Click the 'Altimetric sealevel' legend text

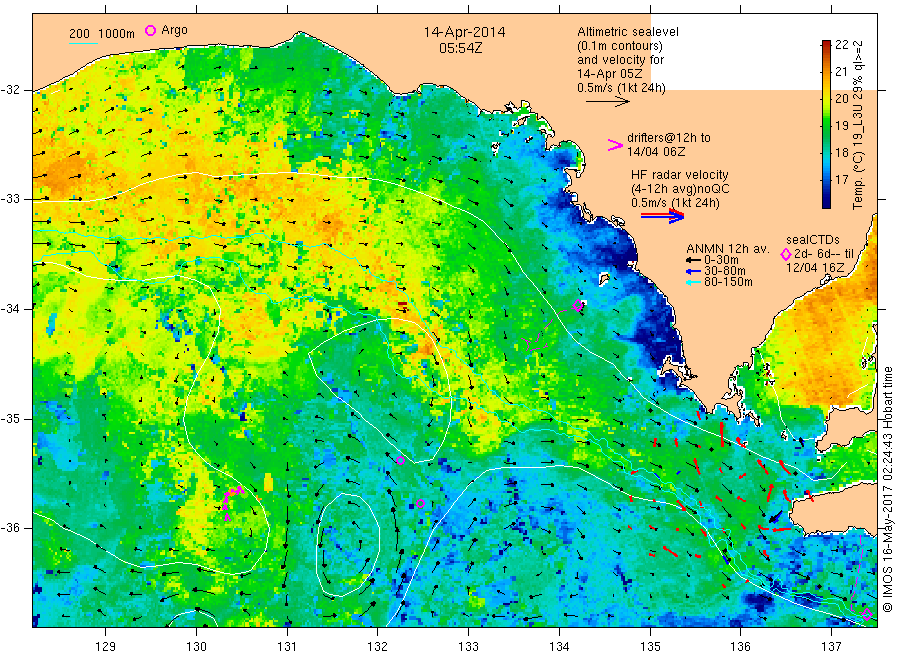point(628,32)
